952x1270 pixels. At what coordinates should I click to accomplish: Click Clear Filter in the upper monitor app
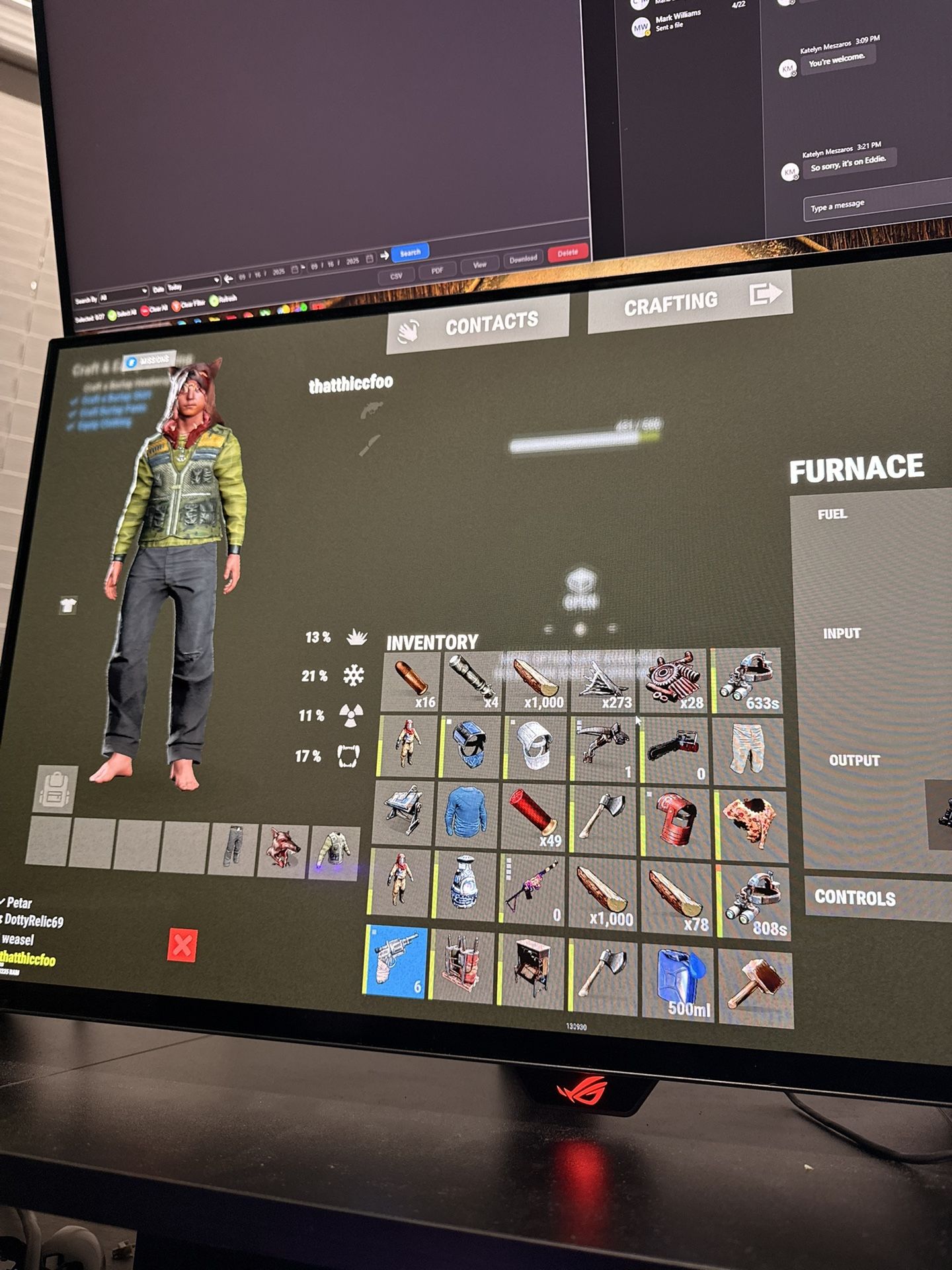(189, 304)
